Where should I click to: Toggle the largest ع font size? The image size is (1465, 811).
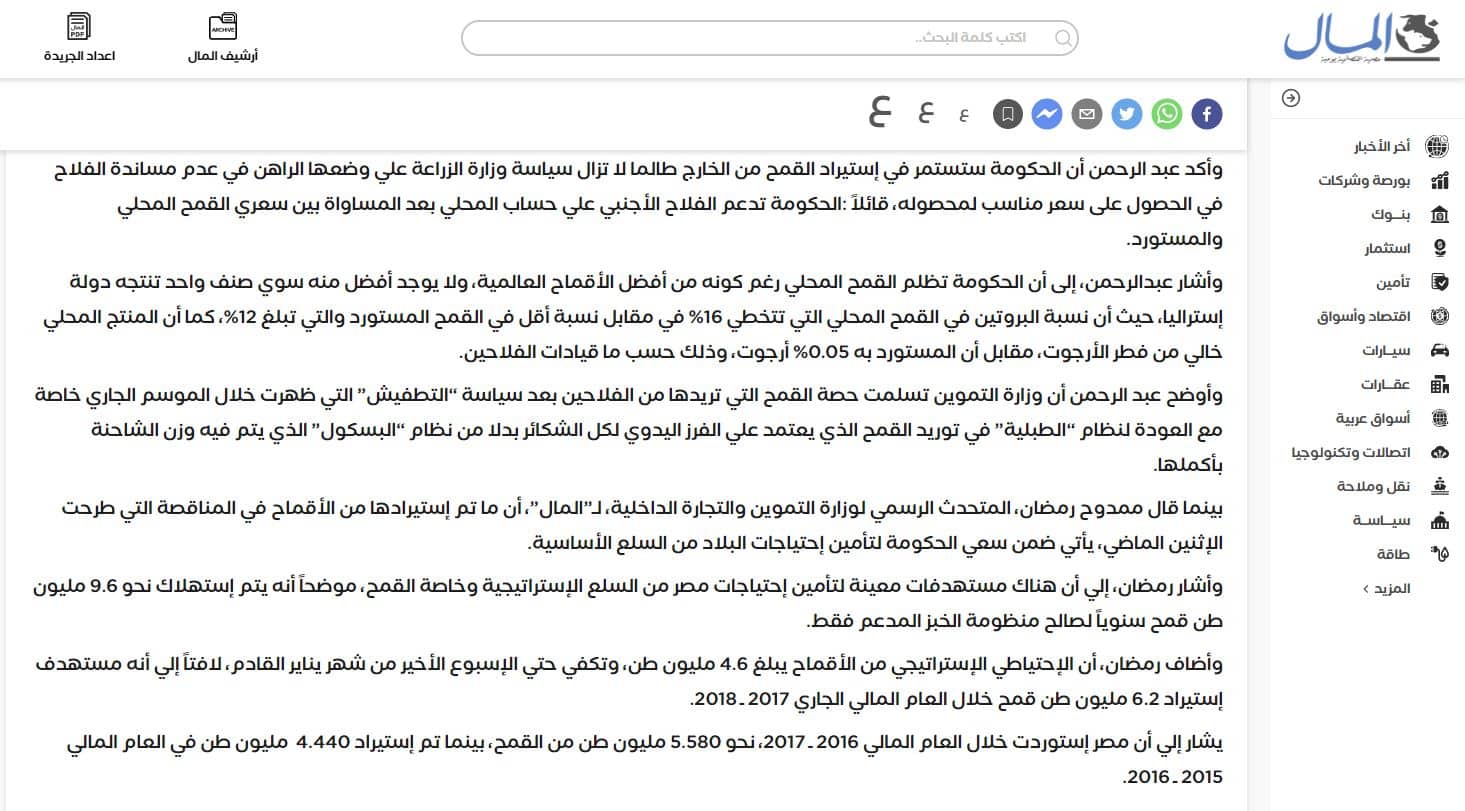(x=878, y=112)
